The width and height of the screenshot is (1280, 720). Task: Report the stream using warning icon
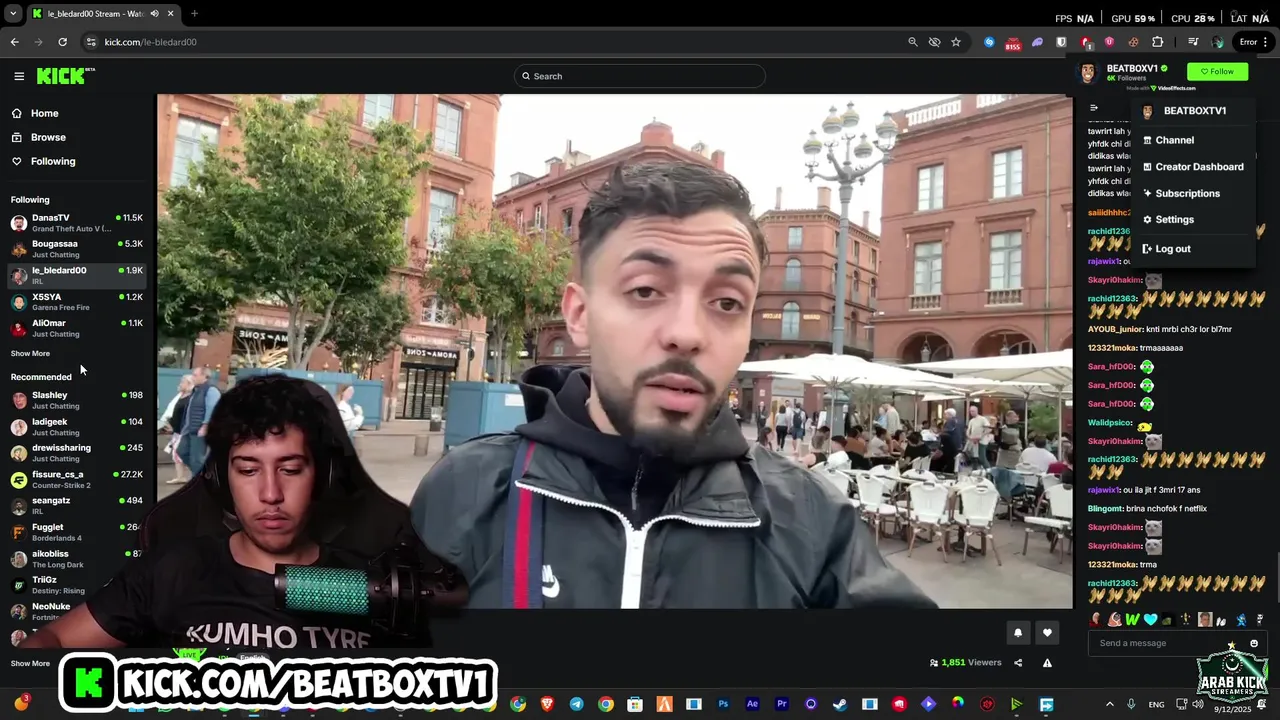1047,662
